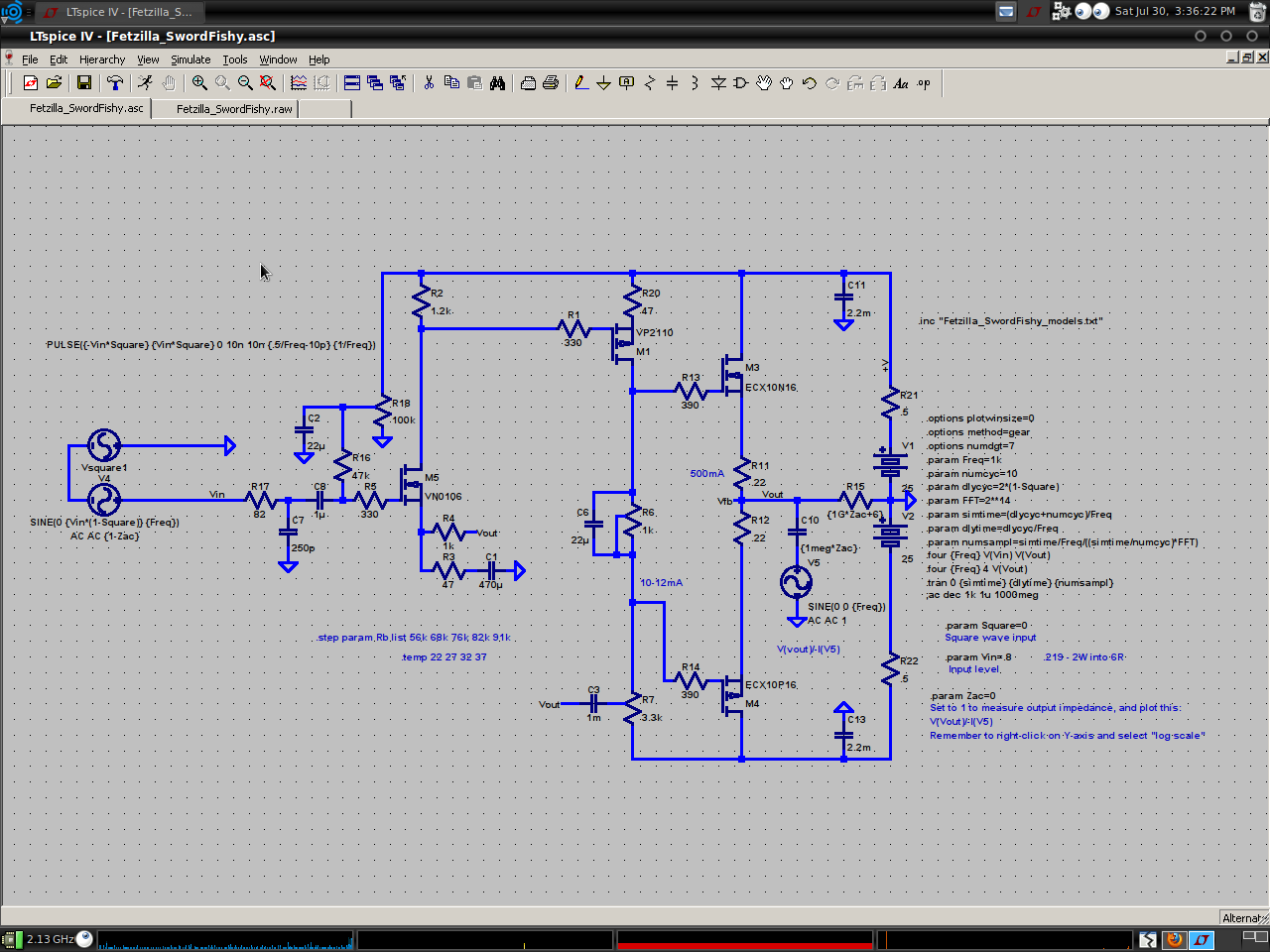
Task: Switch to the Fetzilla_SwordFishy.asc tab
Action: pyautogui.click(x=77, y=108)
